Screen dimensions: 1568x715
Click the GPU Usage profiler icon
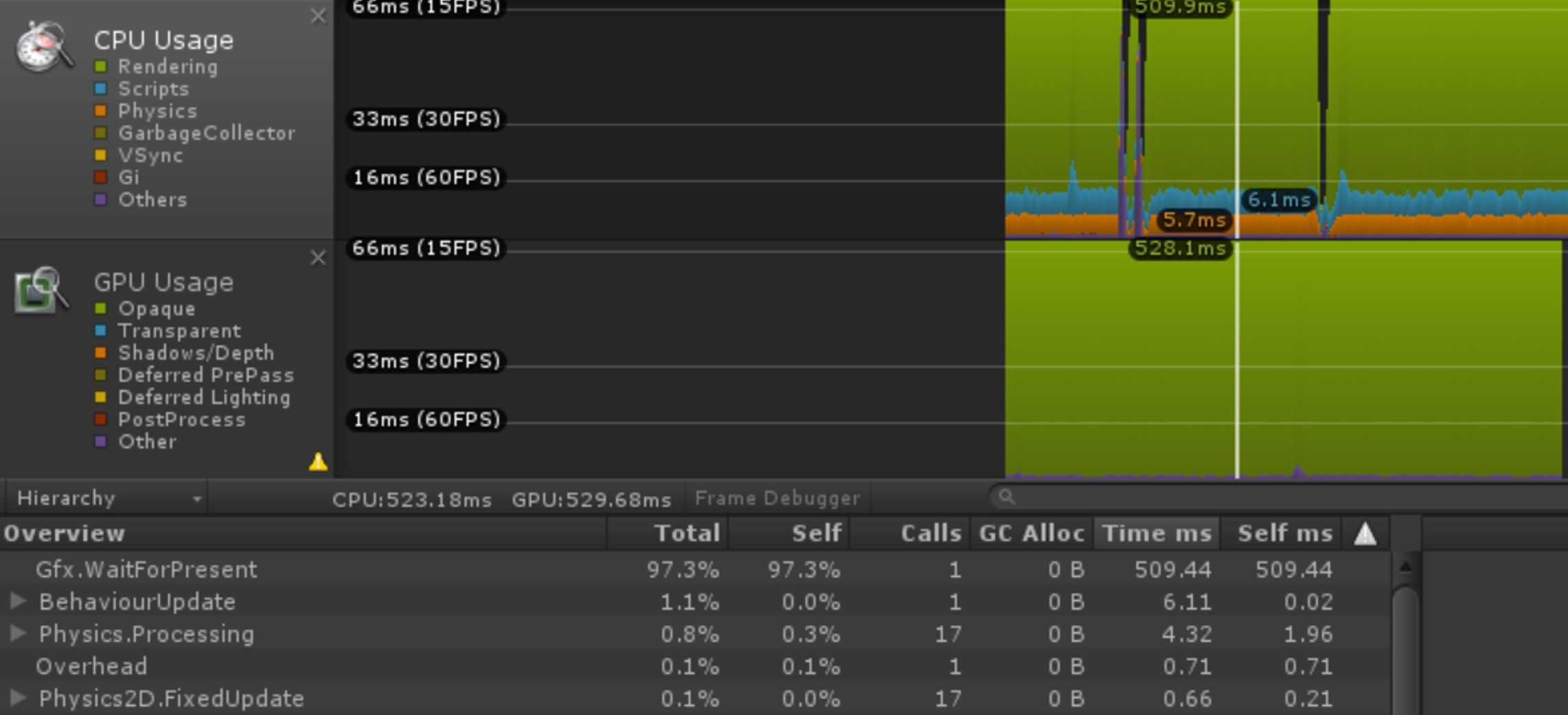(x=40, y=288)
